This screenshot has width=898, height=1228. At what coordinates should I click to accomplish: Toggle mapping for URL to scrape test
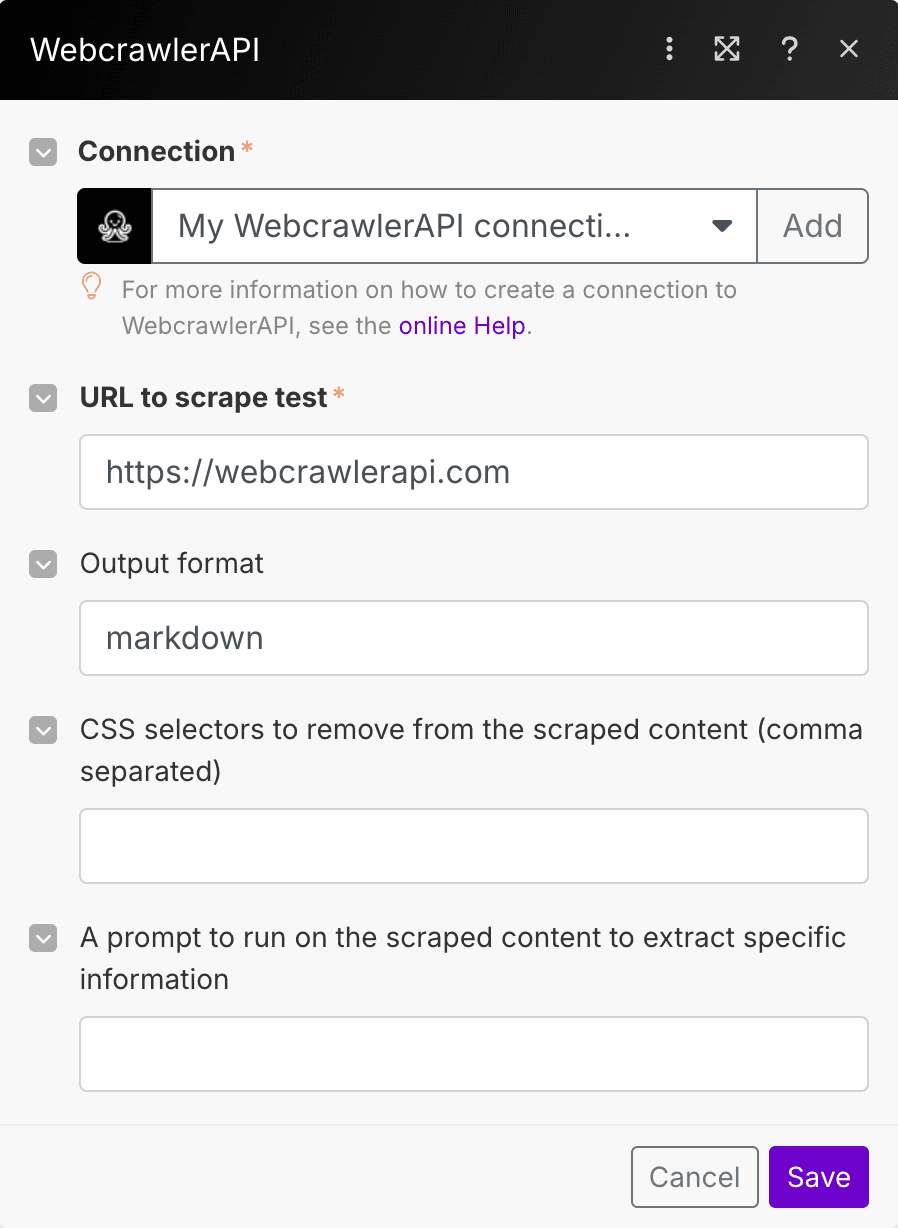pyautogui.click(x=42, y=398)
